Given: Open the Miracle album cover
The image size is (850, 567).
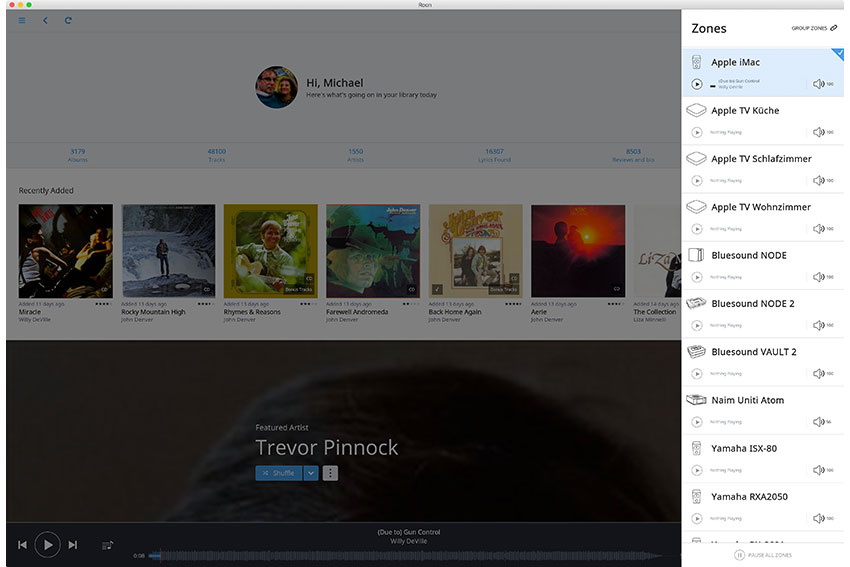Looking at the screenshot, I should tap(66, 251).
